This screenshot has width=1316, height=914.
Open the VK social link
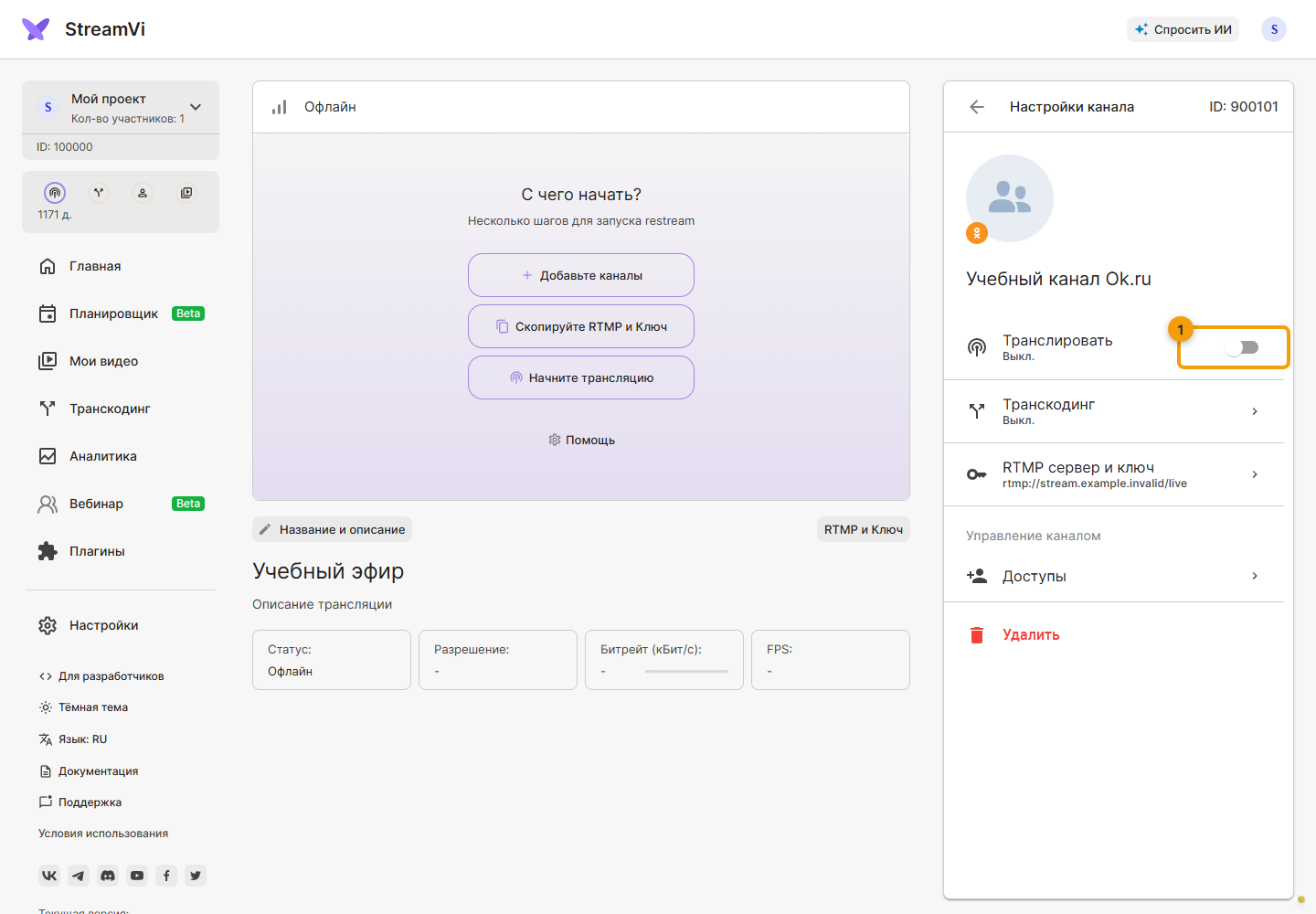pyautogui.click(x=49, y=876)
